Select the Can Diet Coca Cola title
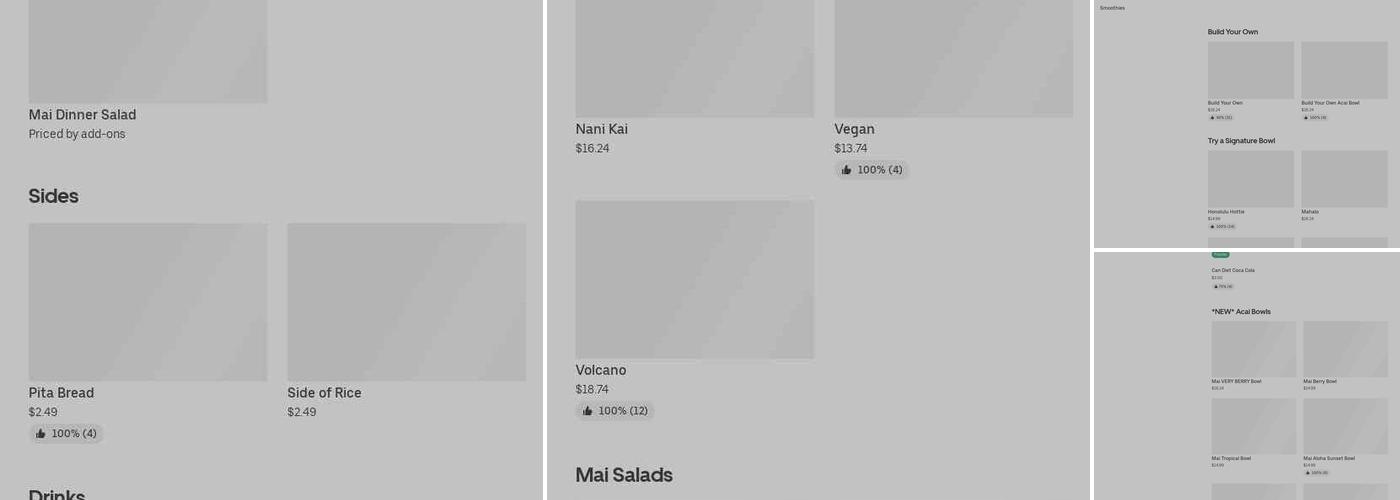1400x500 pixels. tap(1232, 270)
